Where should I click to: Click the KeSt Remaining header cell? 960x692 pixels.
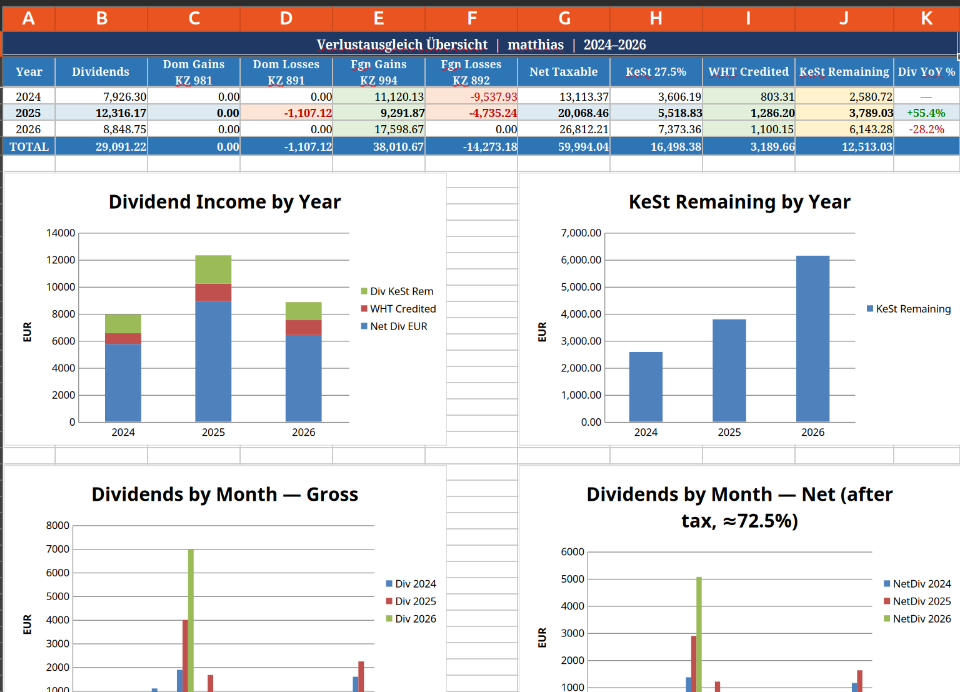(844, 72)
